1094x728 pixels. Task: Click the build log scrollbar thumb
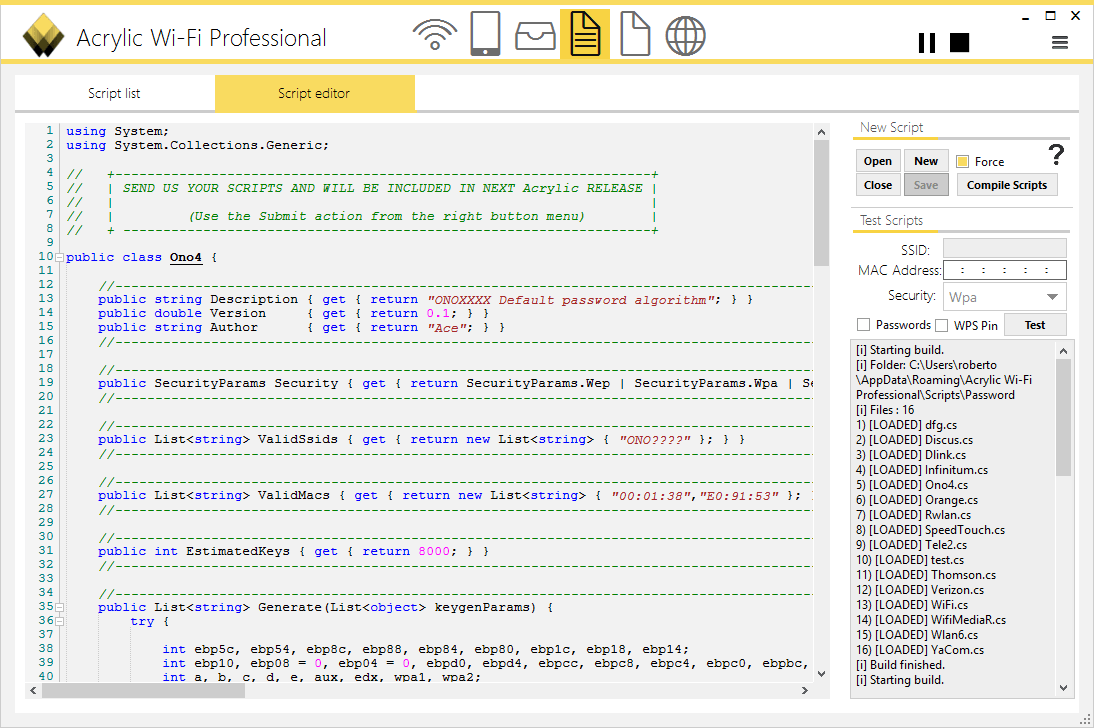coord(1063,417)
